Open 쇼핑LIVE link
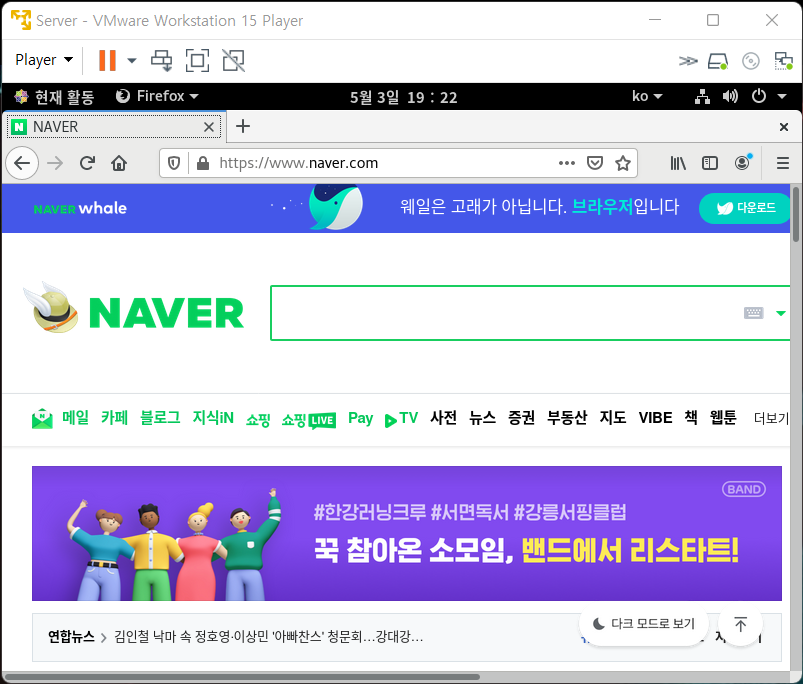Image resolution: width=803 pixels, height=684 pixels. coord(309,420)
